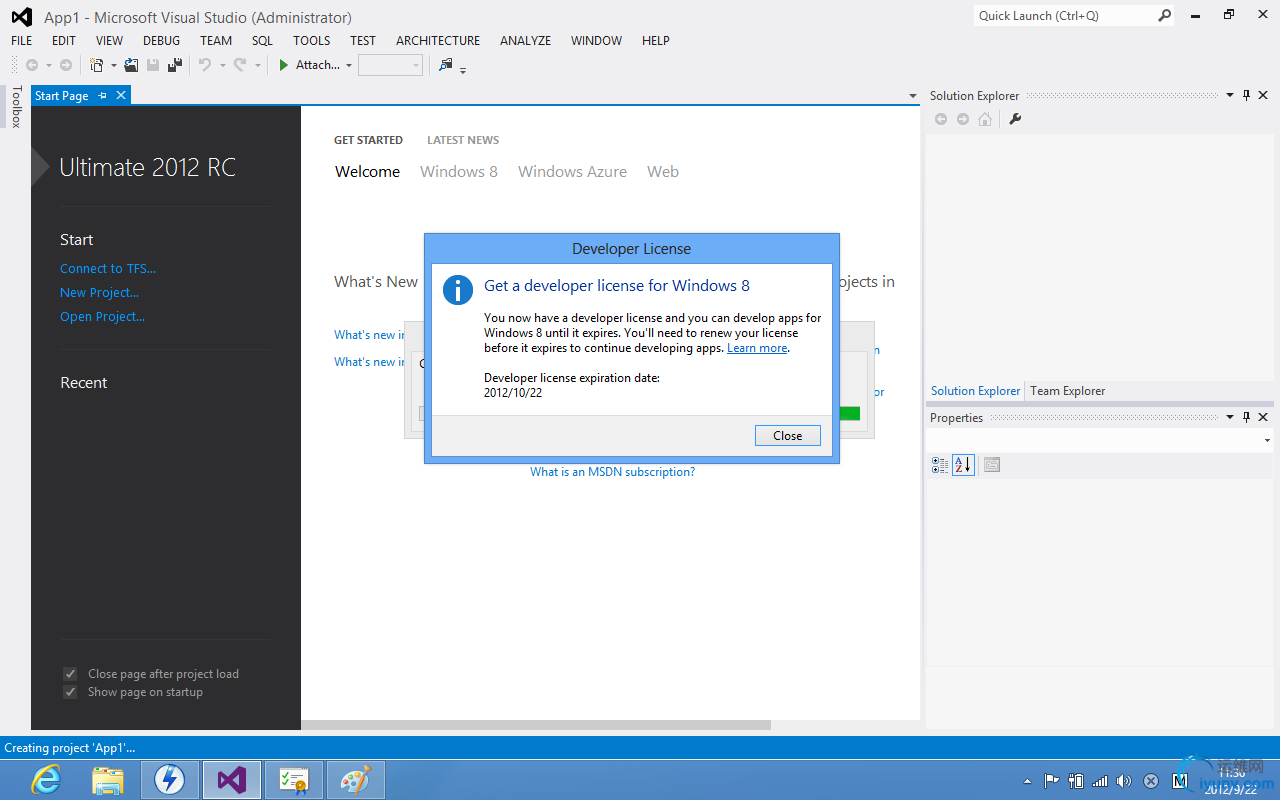Open the toolbar overflow options arrow
This screenshot has width=1280, height=800.
coord(463,70)
